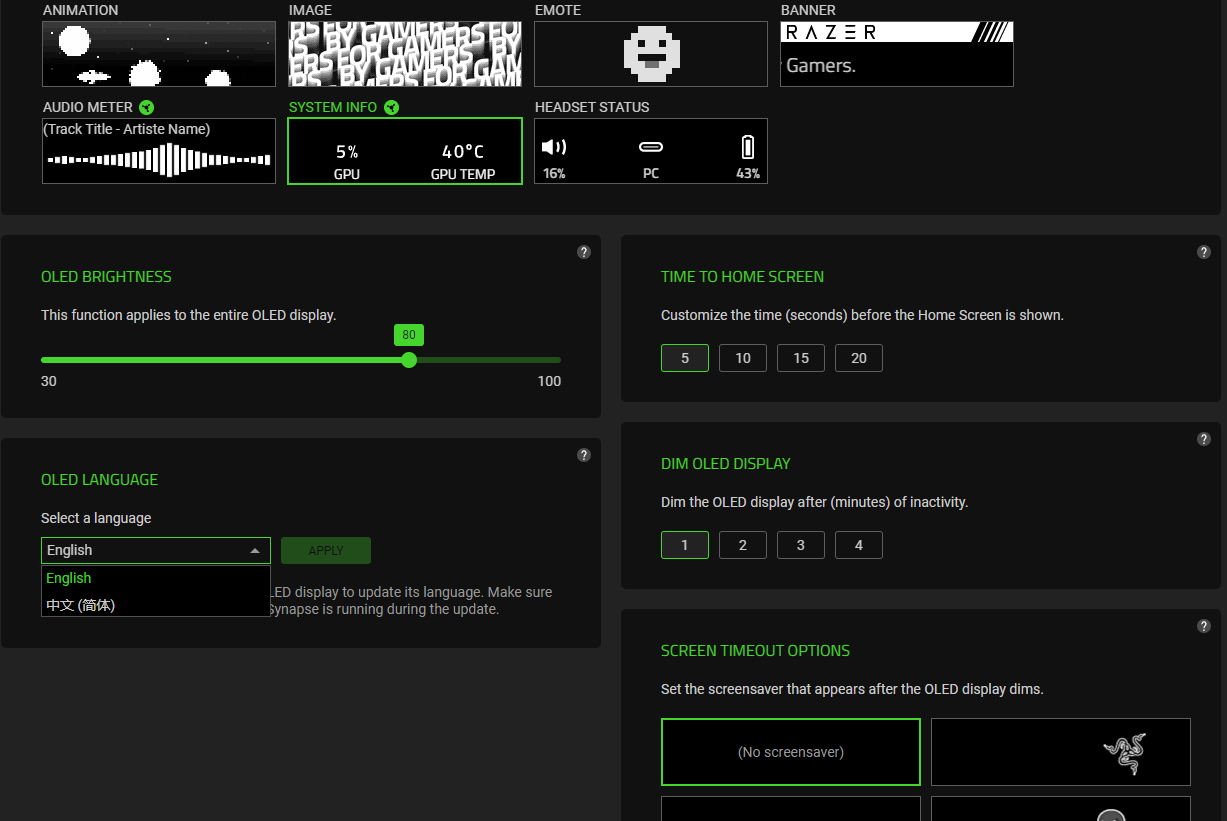Pick the Animation space screen thumbnail
The image size is (1227, 821).
point(159,54)
